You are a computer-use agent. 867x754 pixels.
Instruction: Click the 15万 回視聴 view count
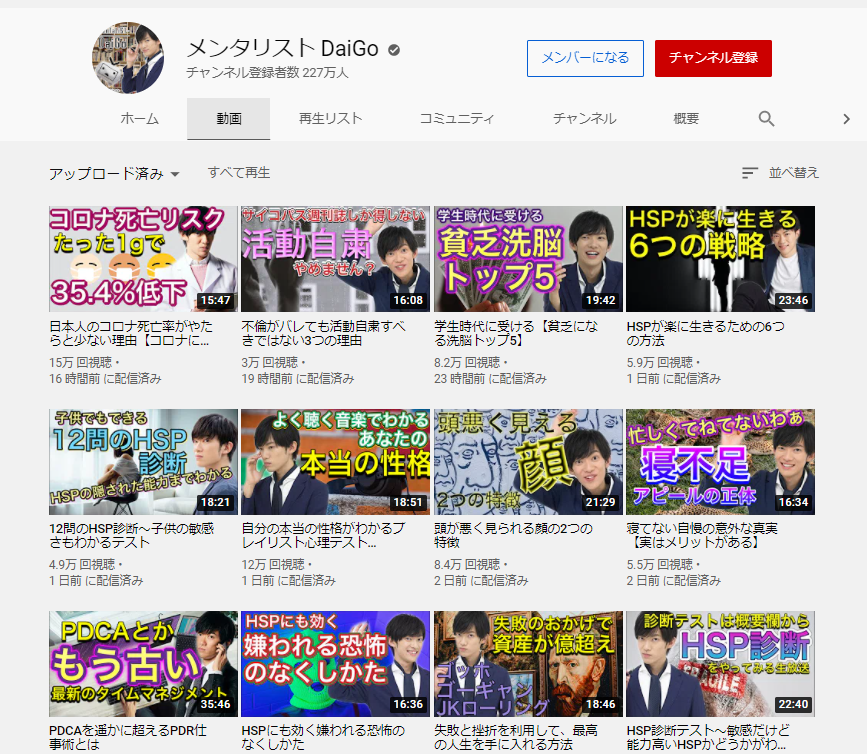coord(81,363)
